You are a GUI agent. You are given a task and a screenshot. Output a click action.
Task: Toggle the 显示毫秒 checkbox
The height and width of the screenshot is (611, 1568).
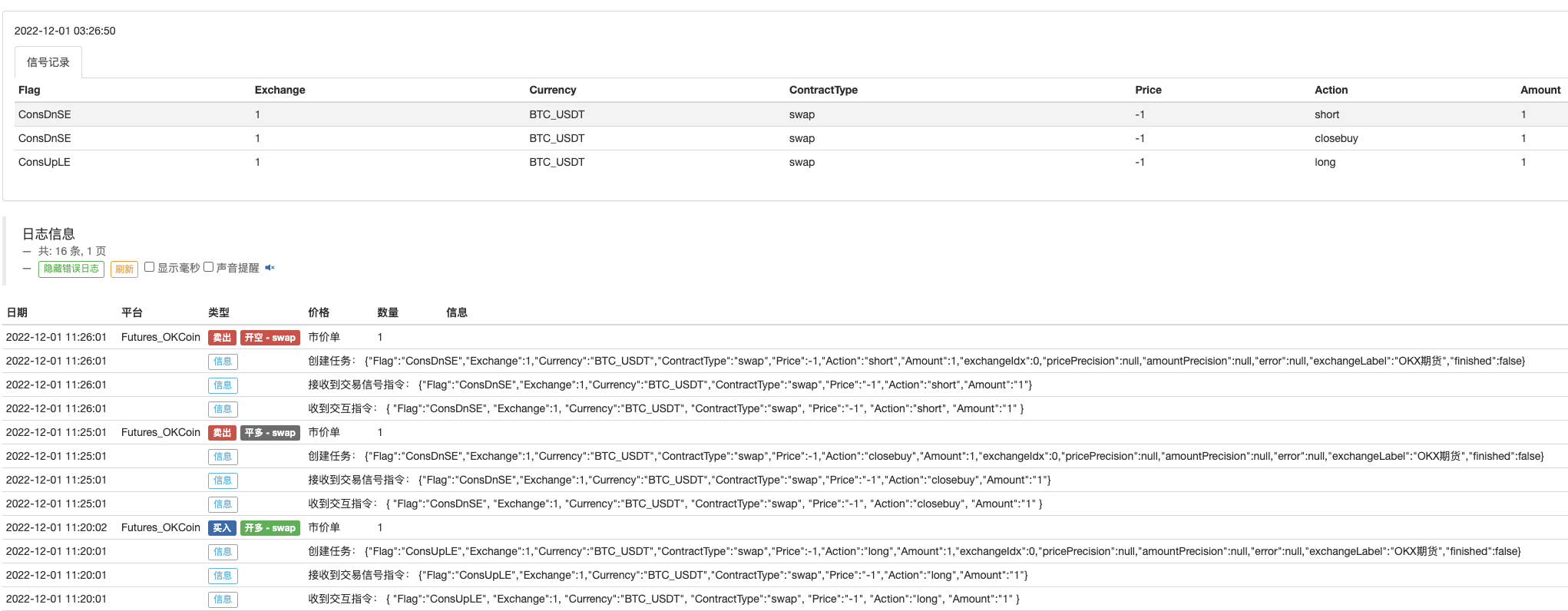pyautogui.click(x=150, y=267)
